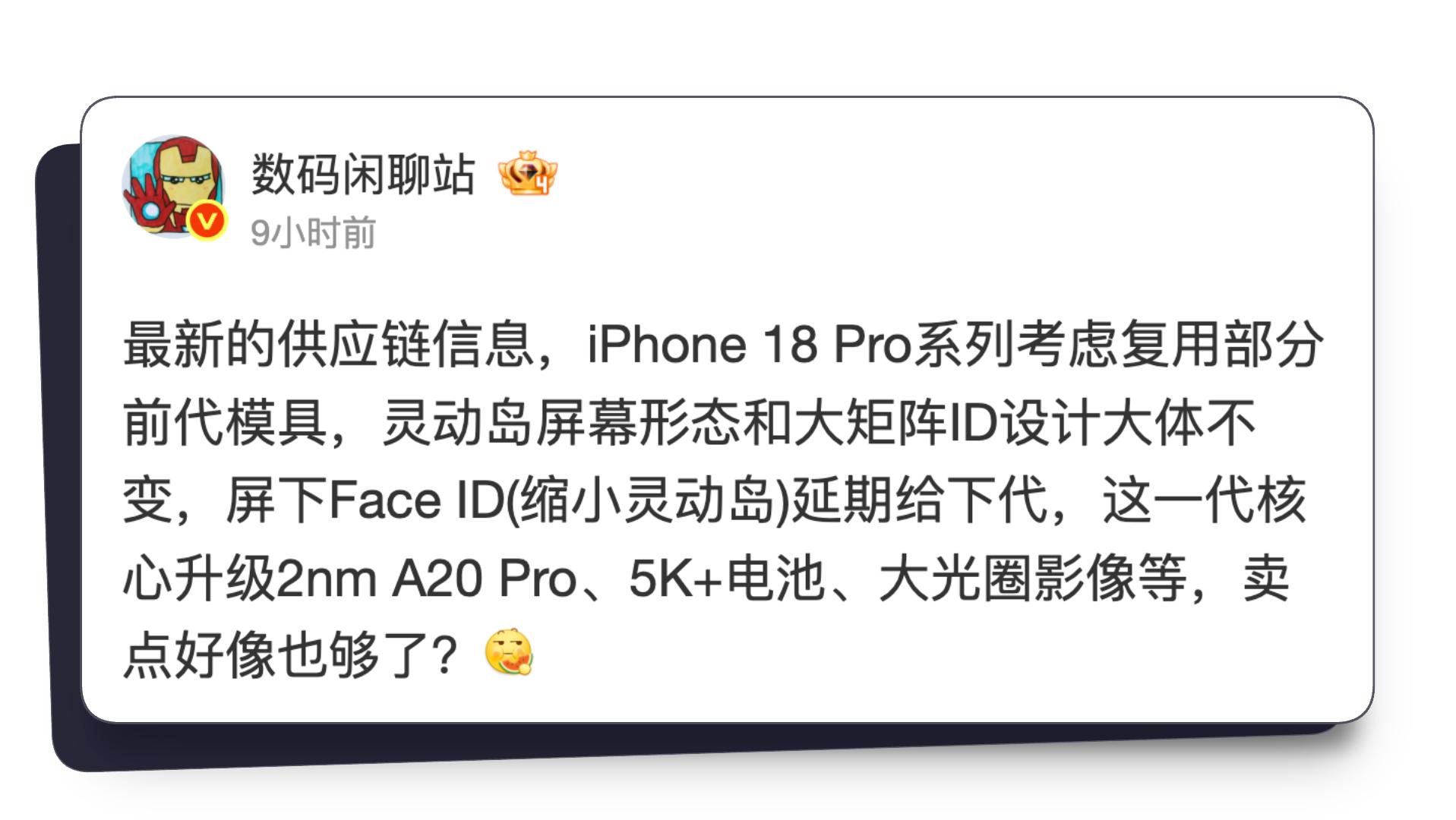
Task: Click the '2nm A20 Pro' text
Action: click(427, 579)
